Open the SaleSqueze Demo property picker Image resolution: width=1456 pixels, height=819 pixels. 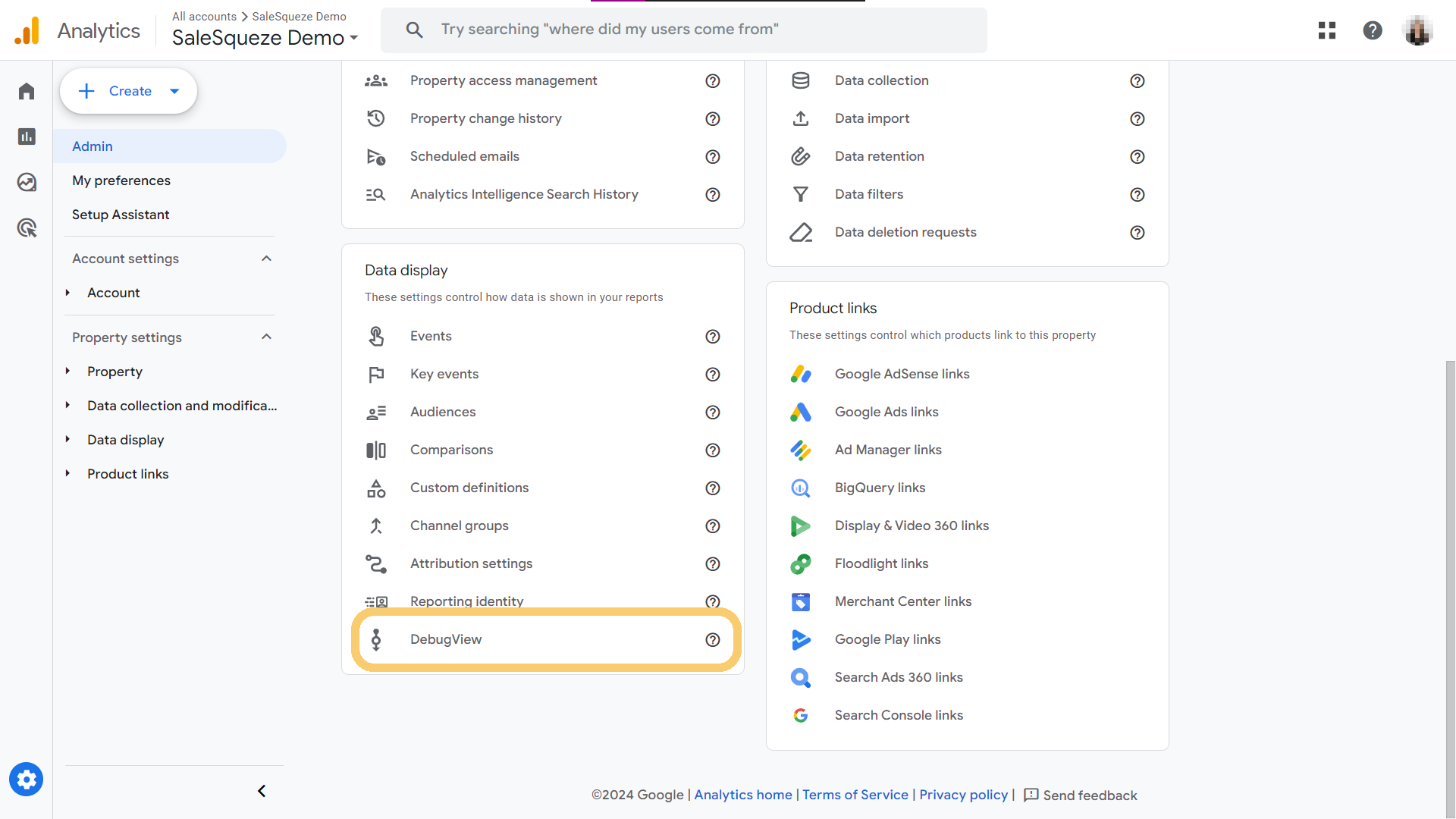tap(265, 37)
